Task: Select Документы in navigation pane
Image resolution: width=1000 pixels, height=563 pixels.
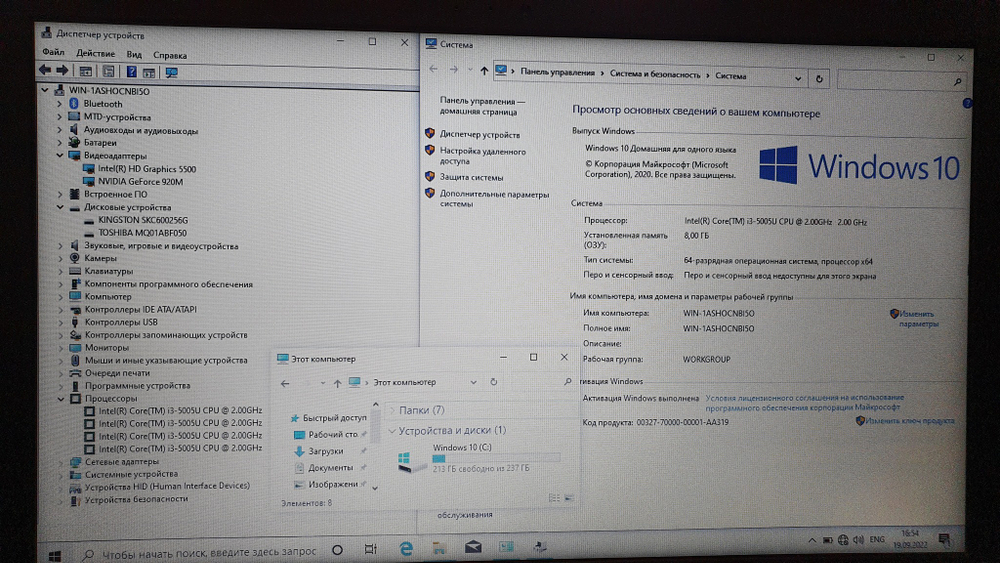Action: [324, 467]
